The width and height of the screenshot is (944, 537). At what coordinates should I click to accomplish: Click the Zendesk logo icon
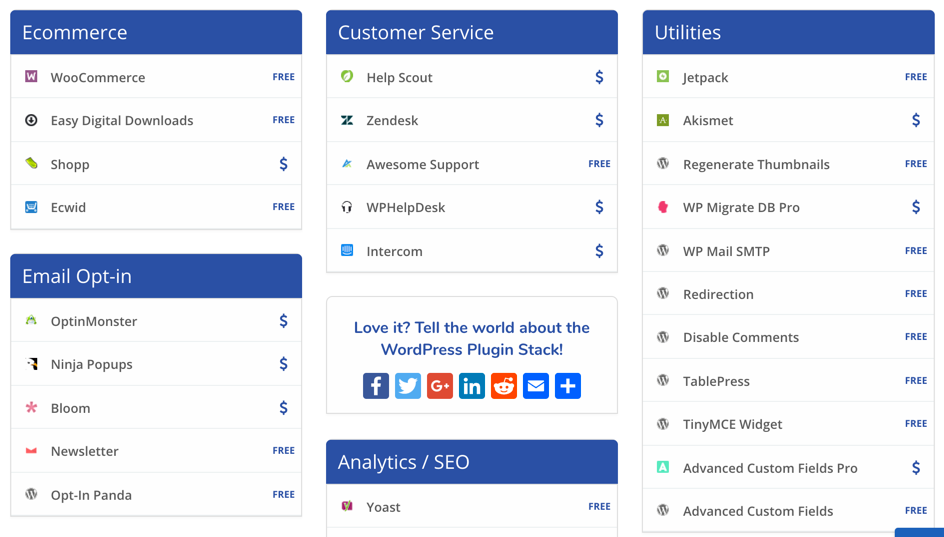click(x=347, y=120)
